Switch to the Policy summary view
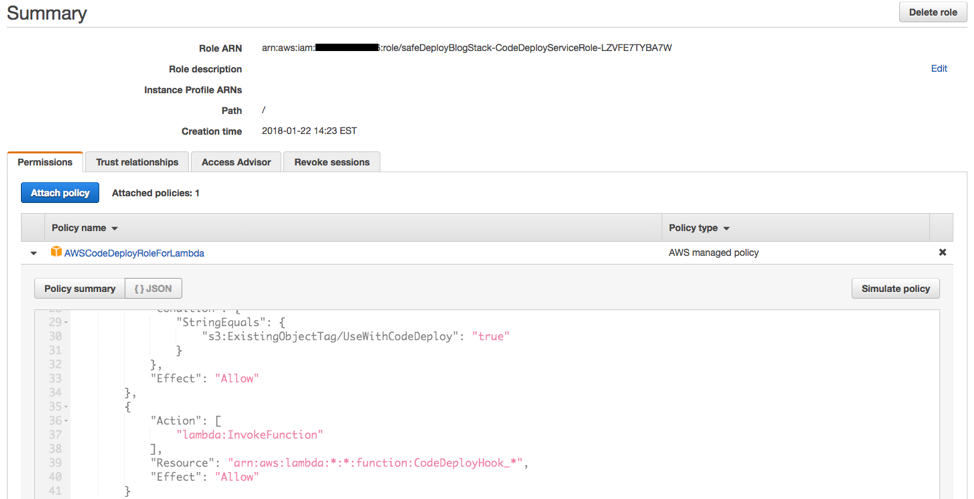This screenshot has width=974, height=499. tap(80, 289)
